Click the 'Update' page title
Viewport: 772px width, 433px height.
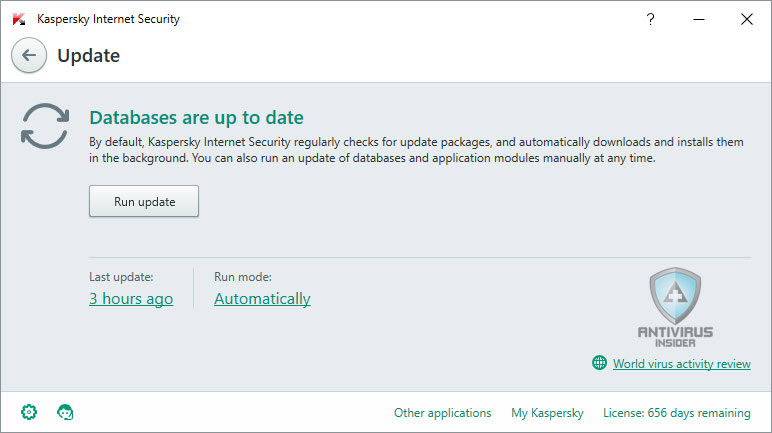[x=89, y=56]
